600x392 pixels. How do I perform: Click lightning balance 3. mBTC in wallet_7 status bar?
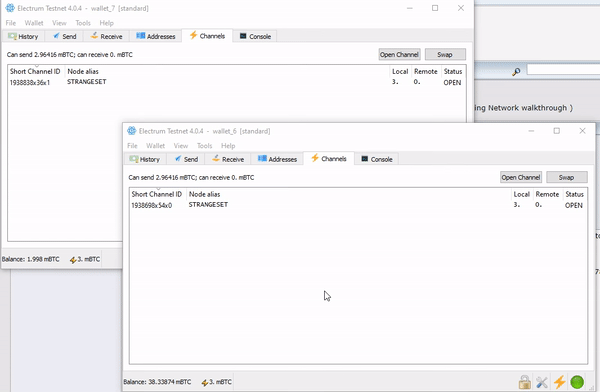pos(85,259)
